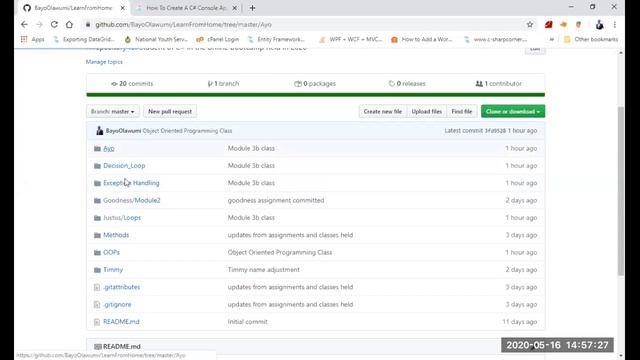Image resolution: width=640 pixels, height=360 pixels.
Task: Bookmark this page with the star icon
Action: [530, 24]
